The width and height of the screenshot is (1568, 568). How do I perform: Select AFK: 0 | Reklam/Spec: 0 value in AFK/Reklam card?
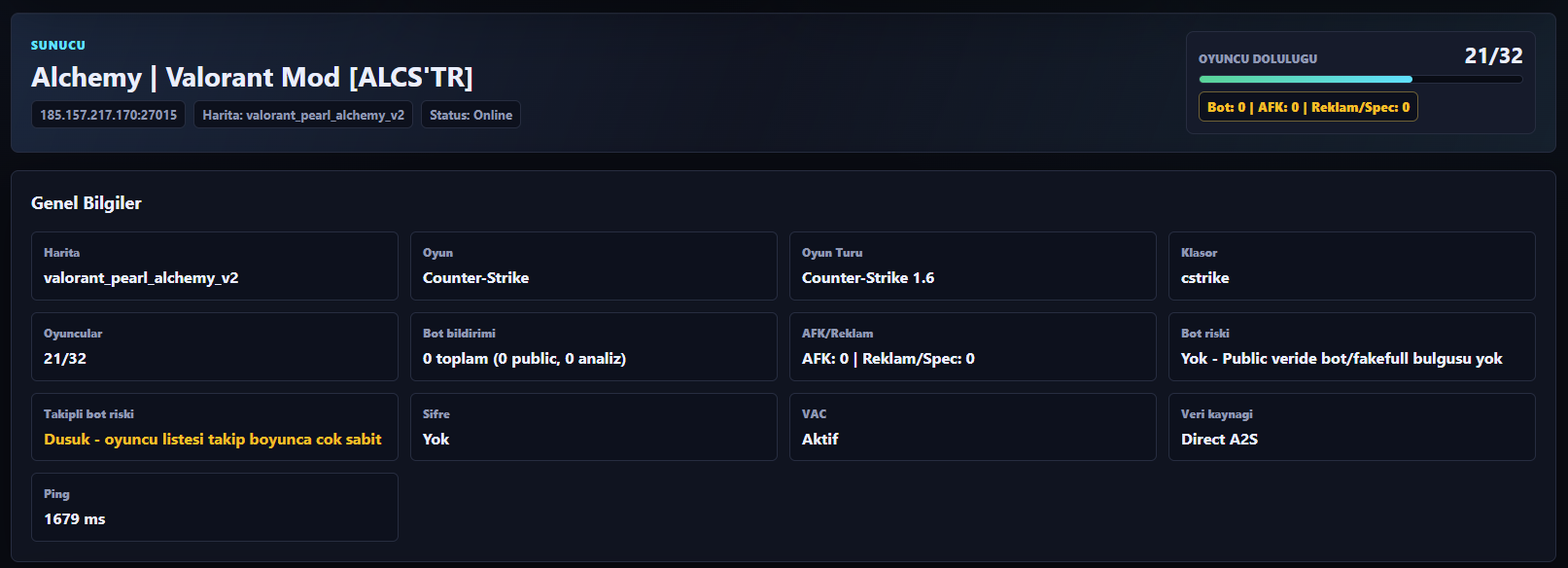[x=889, y=358]
